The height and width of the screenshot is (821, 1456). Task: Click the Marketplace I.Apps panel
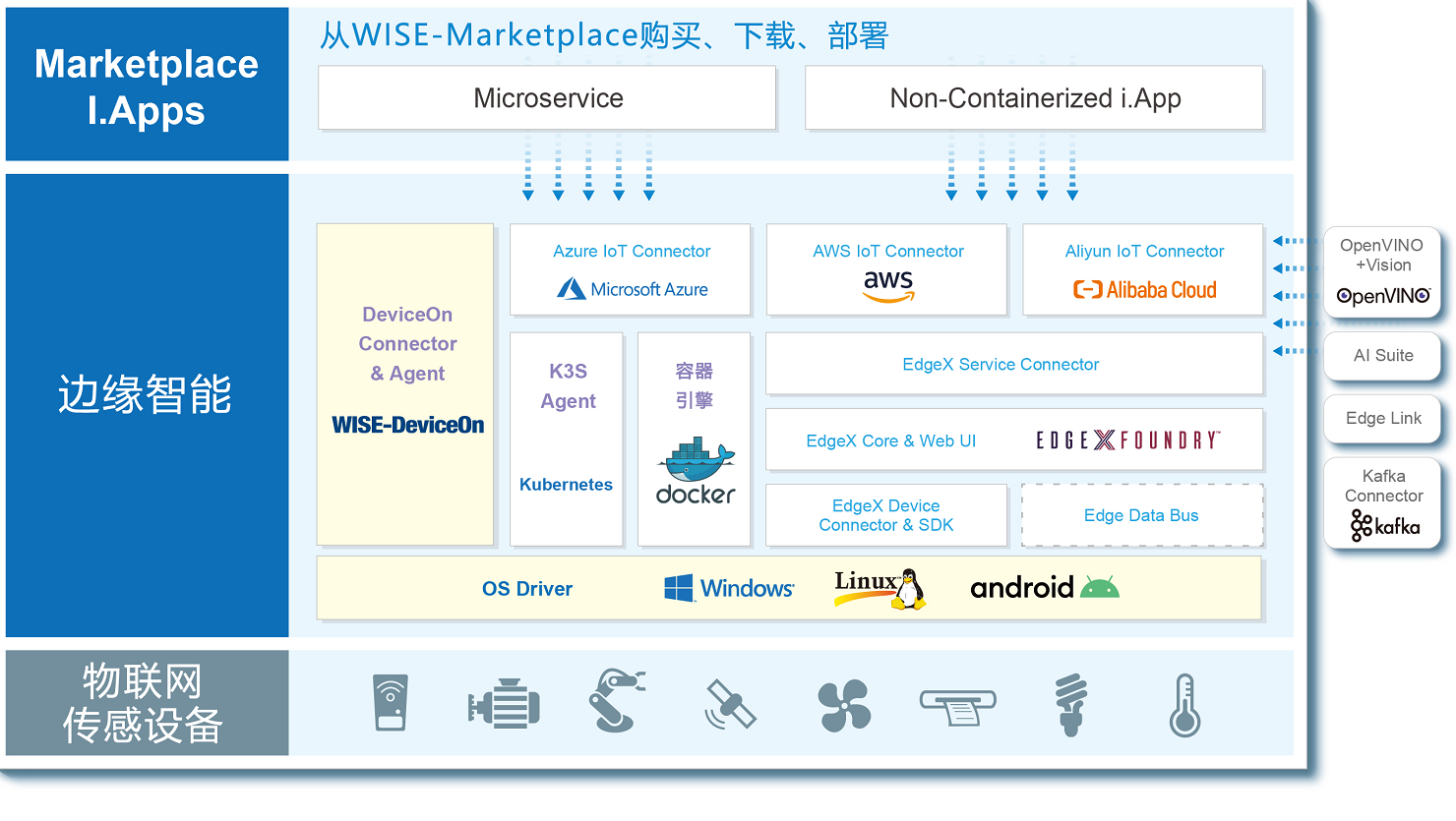click(x=147, y=85)
